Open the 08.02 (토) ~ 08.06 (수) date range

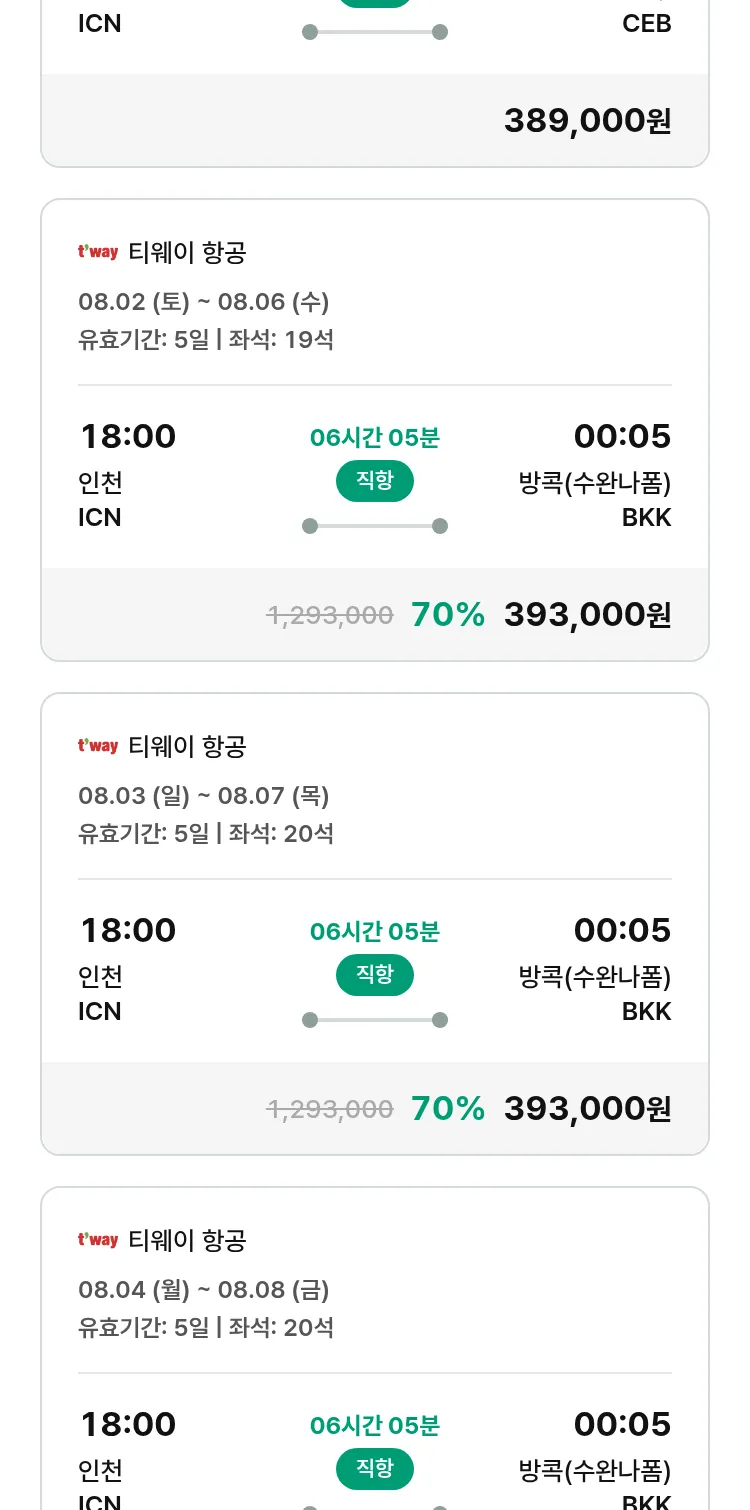pos(204,302)
